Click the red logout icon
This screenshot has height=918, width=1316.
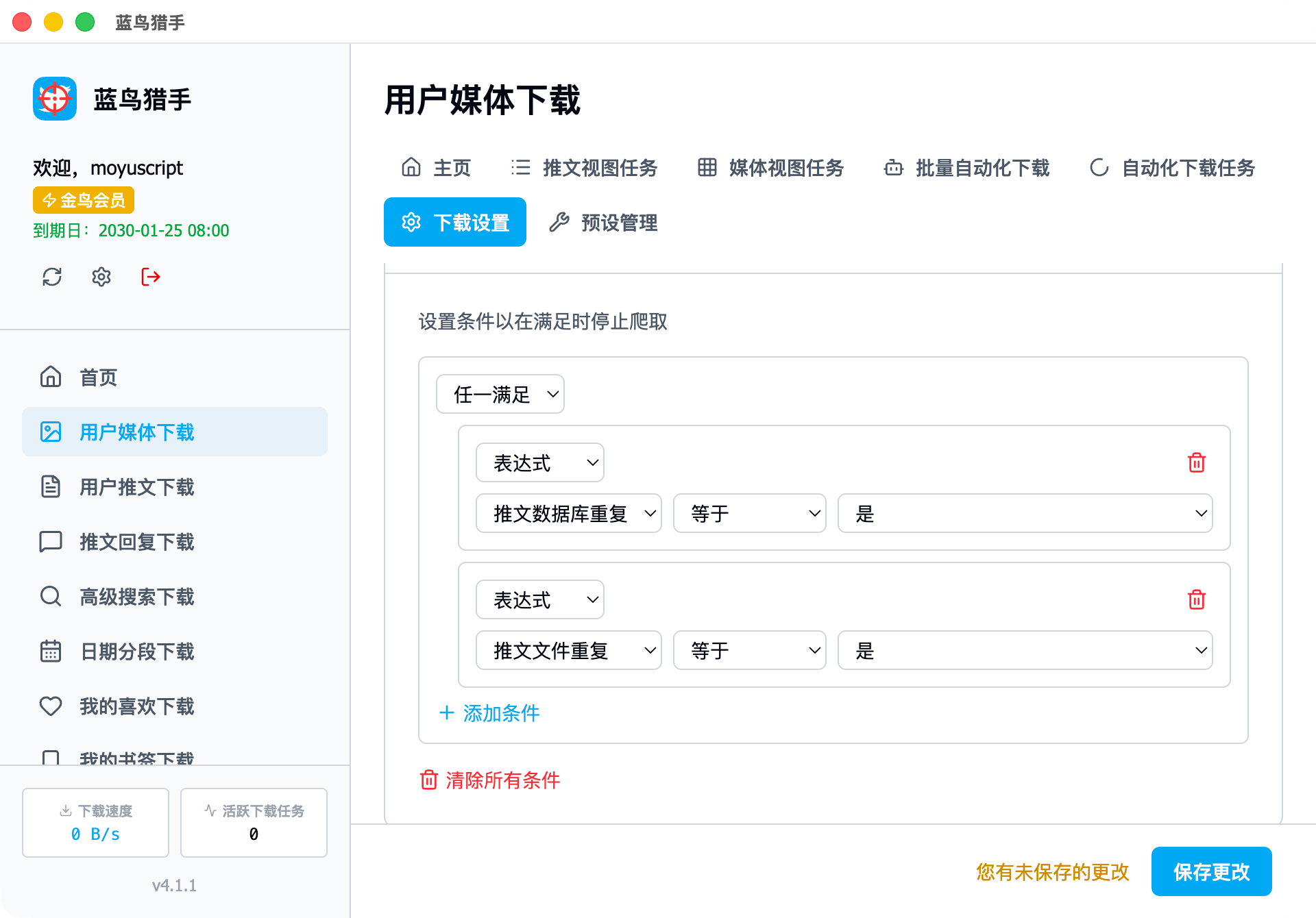pos(151,277)
